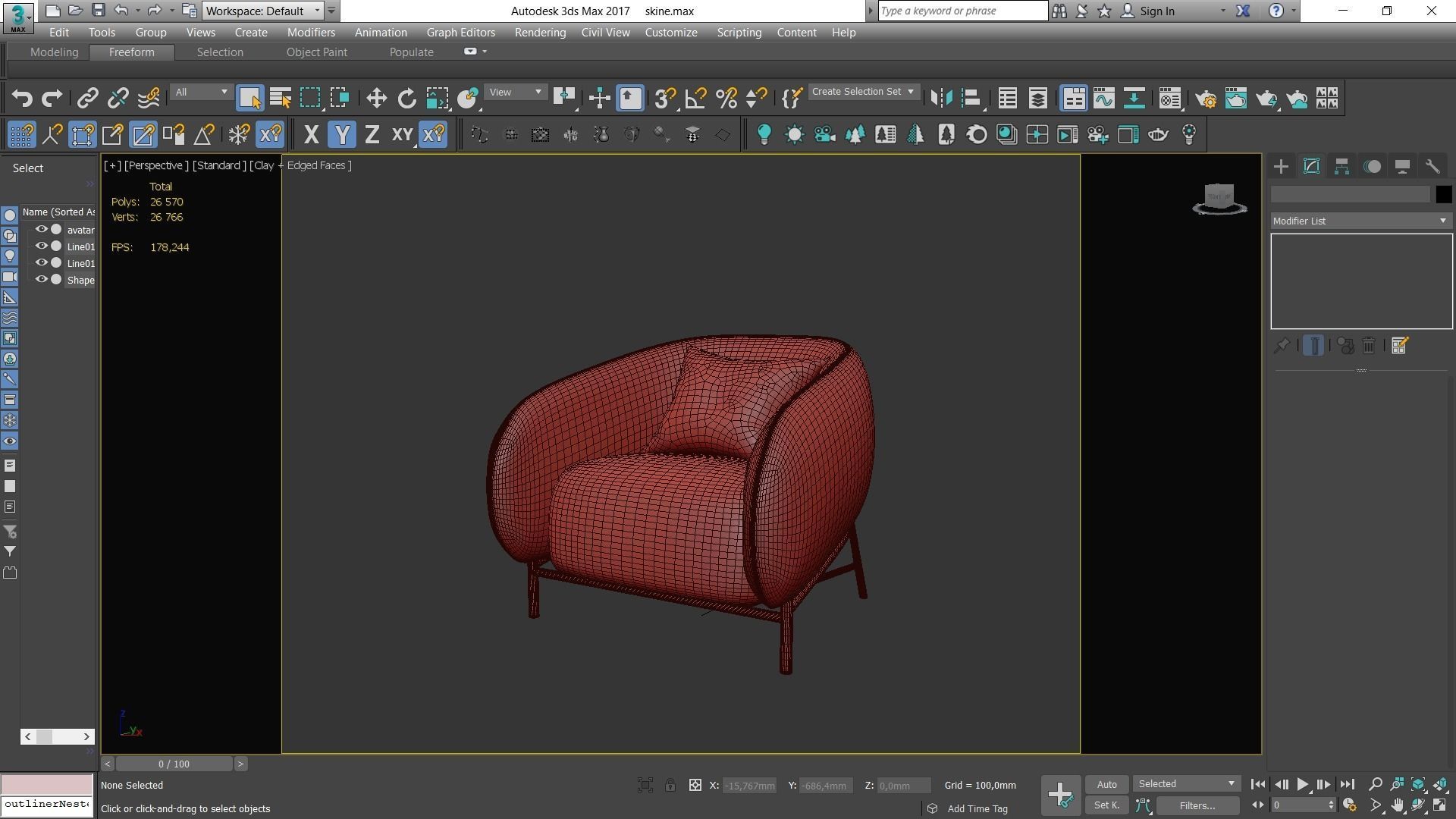Click the time slider 0 / 100 handle
The height and width of the screenshot is (819, 1456).
point(174,764)
